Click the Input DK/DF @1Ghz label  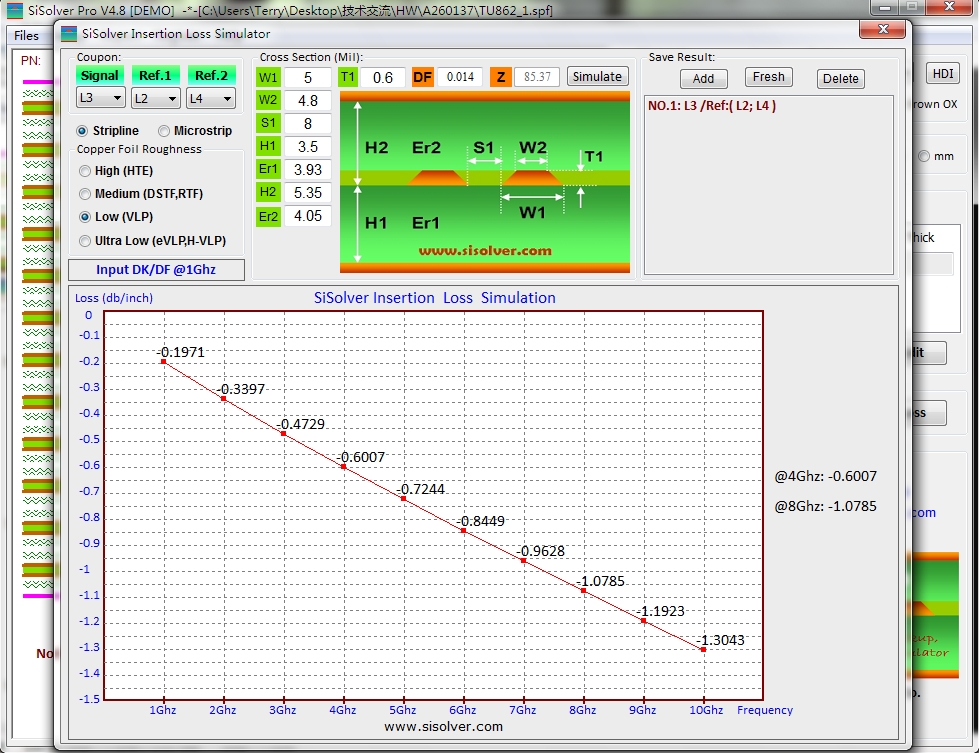point(156,270)
